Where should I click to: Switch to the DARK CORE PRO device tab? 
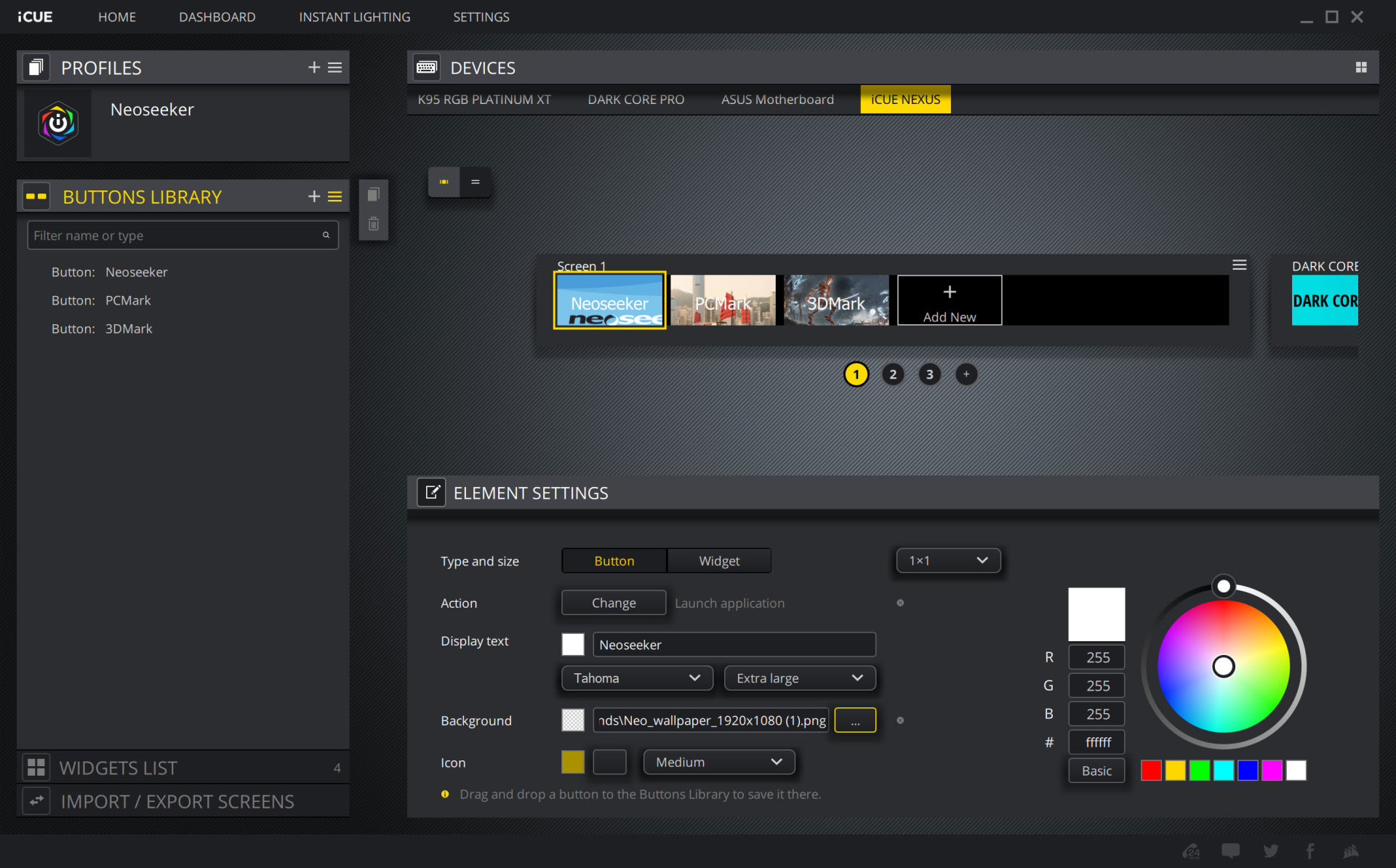(x=635, y=99)
